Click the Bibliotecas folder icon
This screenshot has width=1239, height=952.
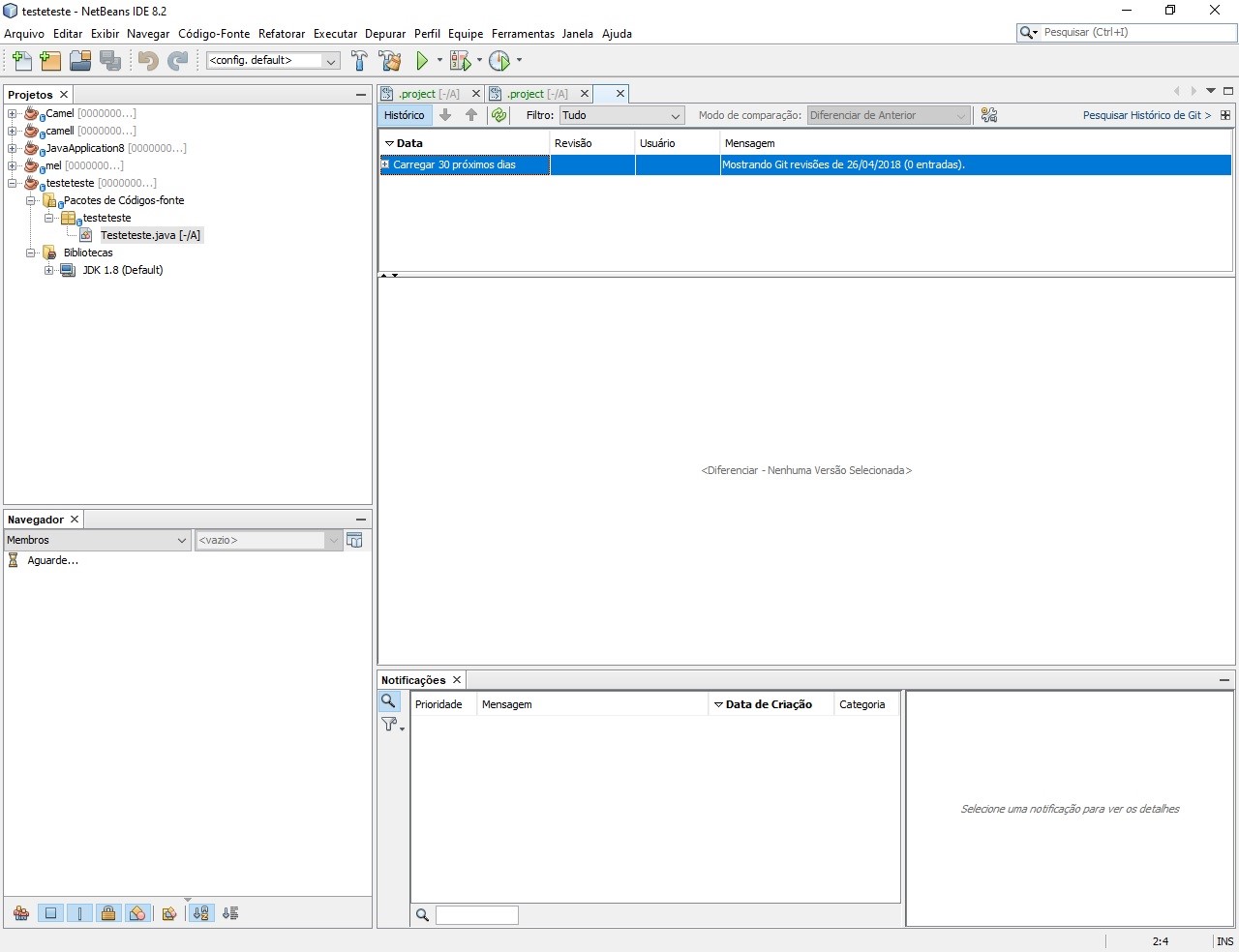coord(49,253)
